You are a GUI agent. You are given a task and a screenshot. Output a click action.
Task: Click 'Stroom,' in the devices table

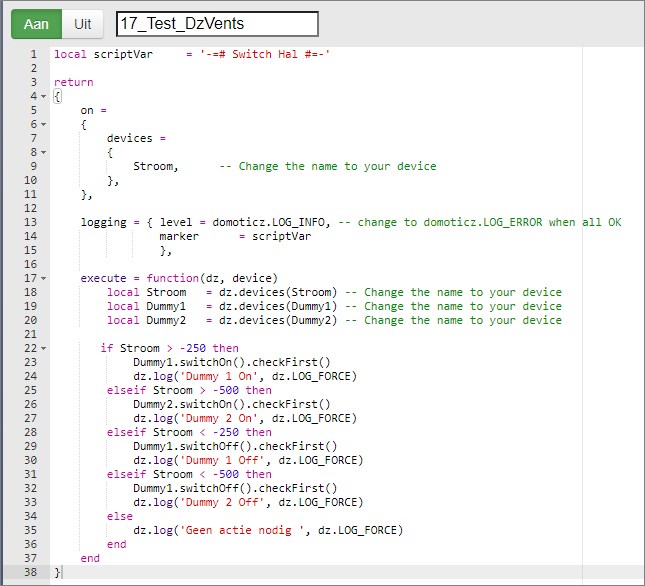coord(155,167)
